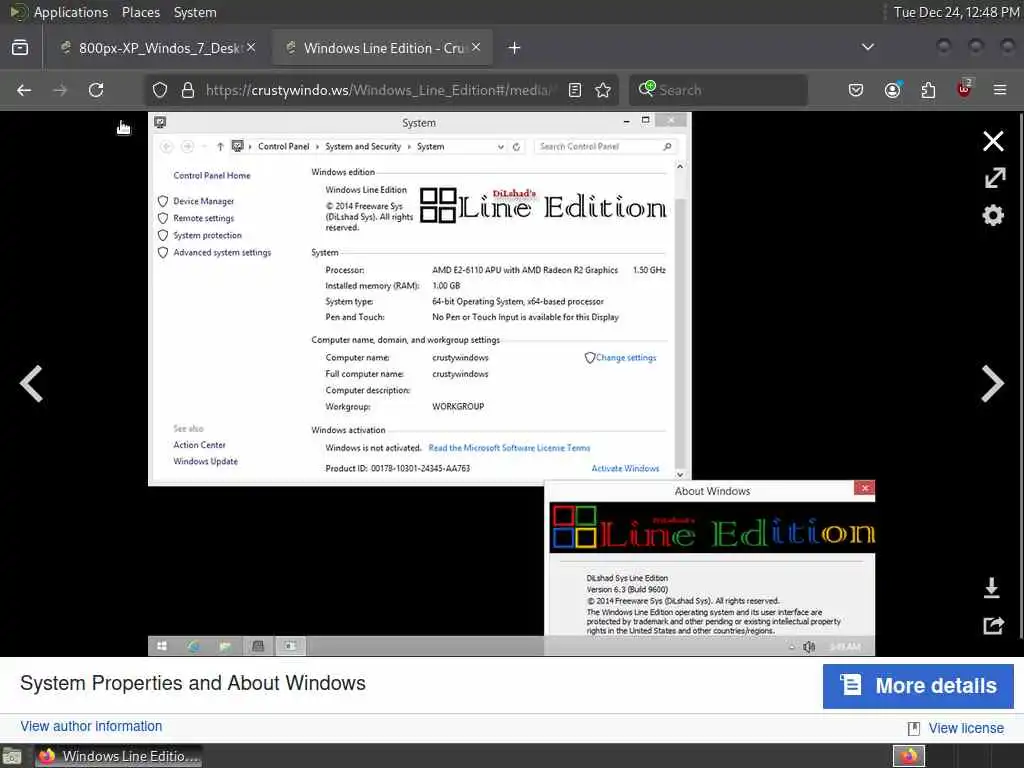Open the Pocket save icon

coord(856,90)
